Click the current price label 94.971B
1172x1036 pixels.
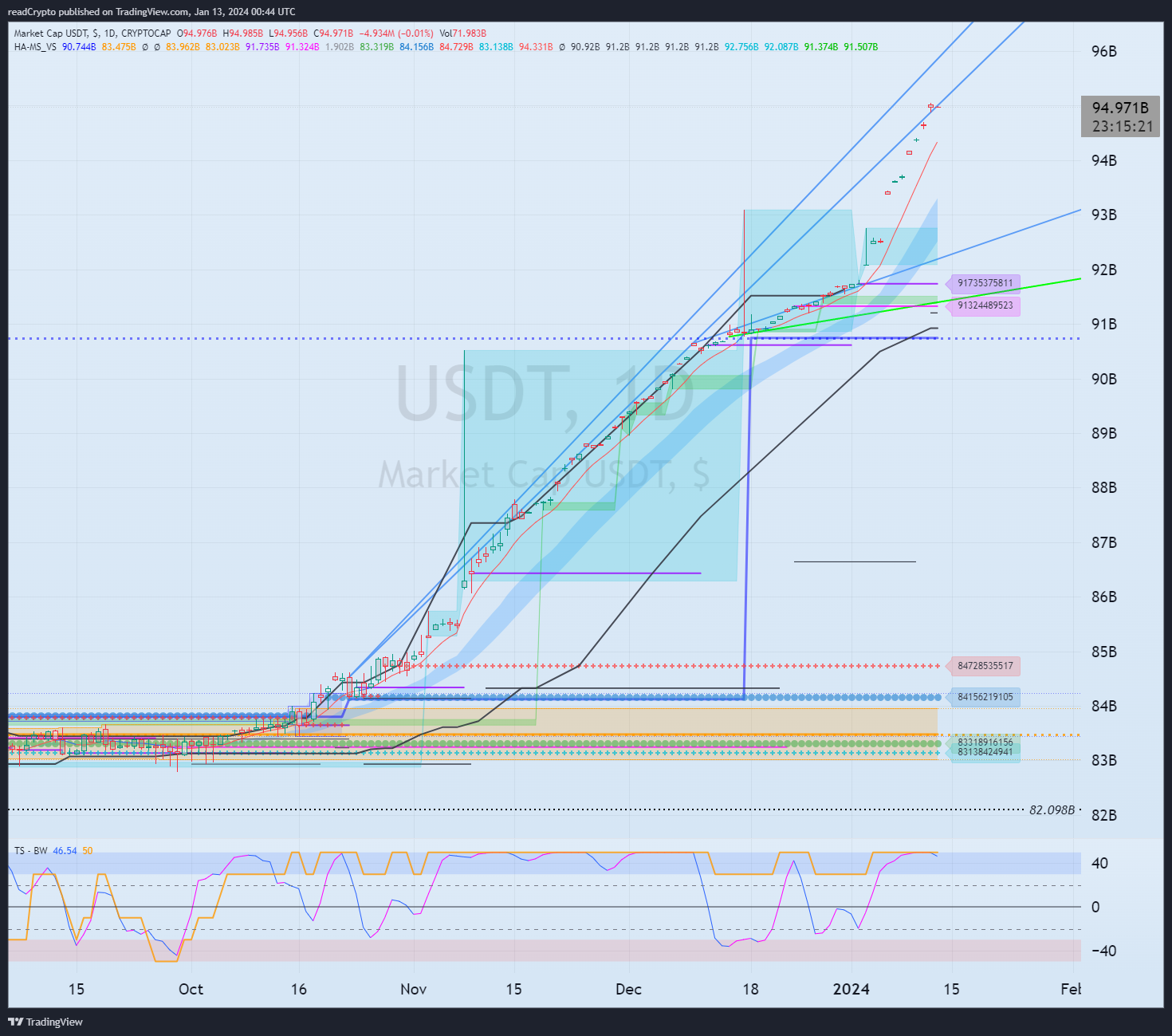(x=1120, y=108)
